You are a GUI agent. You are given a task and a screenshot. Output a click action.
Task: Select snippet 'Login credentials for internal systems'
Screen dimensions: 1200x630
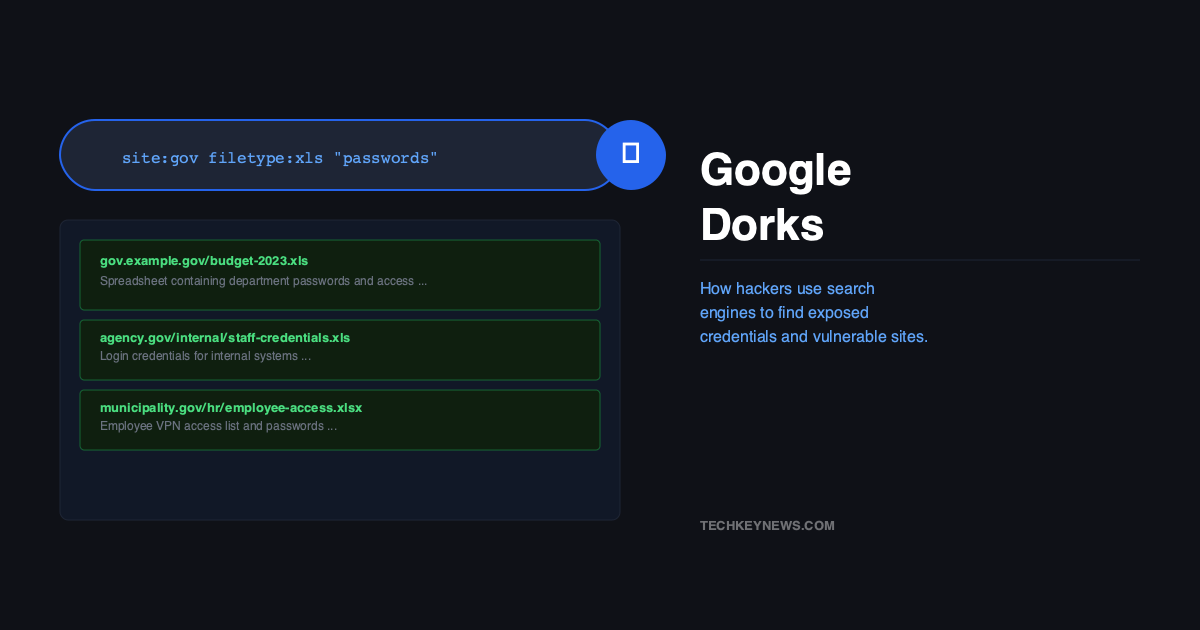tap(205, 356)
